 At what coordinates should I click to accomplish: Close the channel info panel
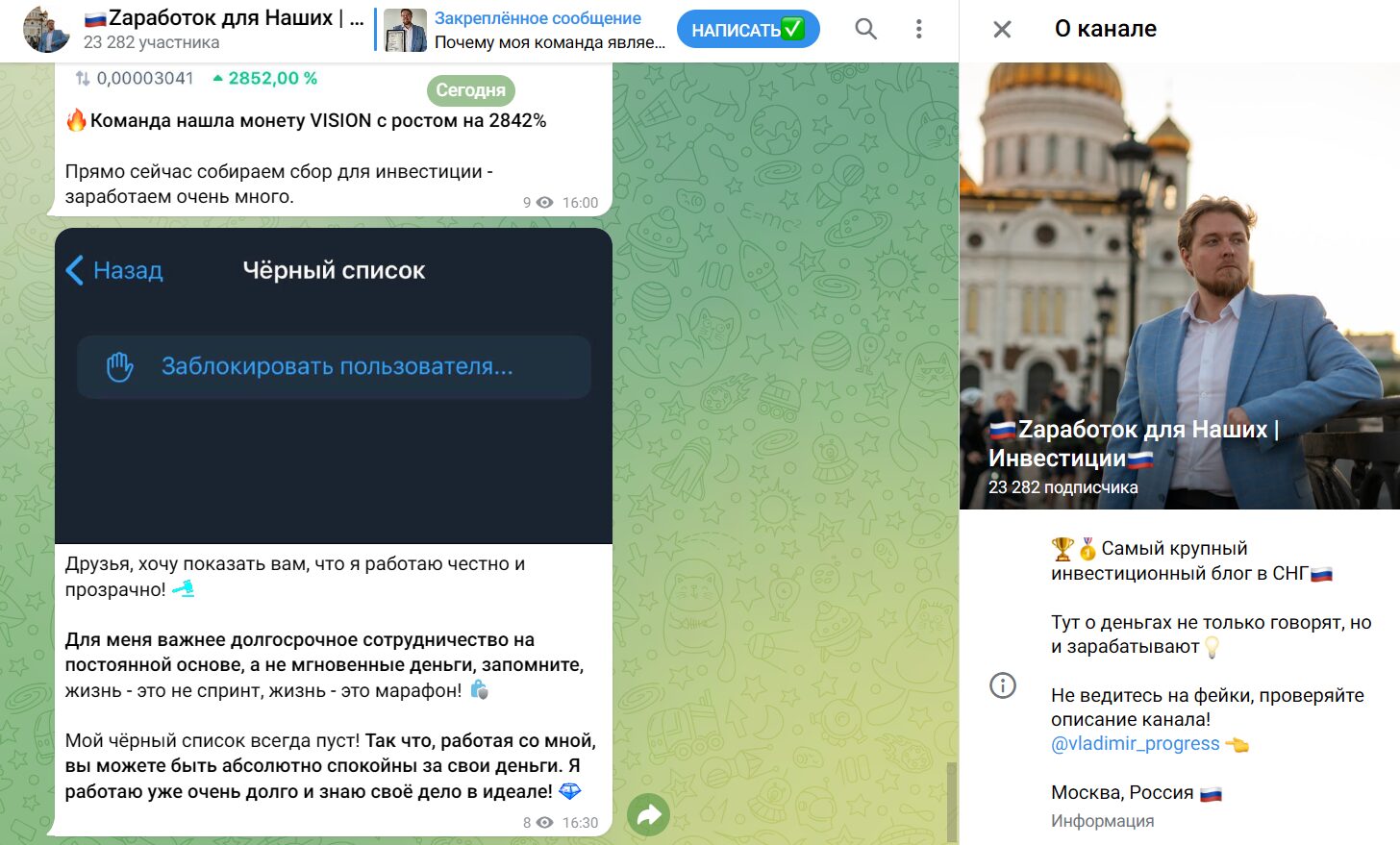pyautogui.click(x=1002, y=29)
